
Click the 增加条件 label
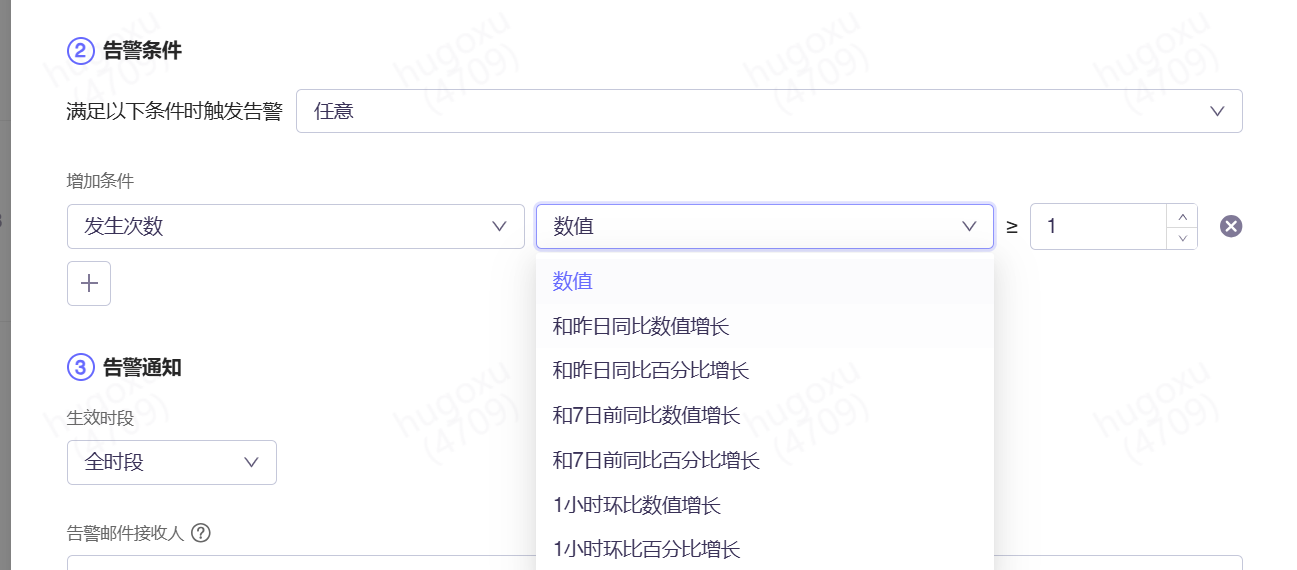pos(100,181)
